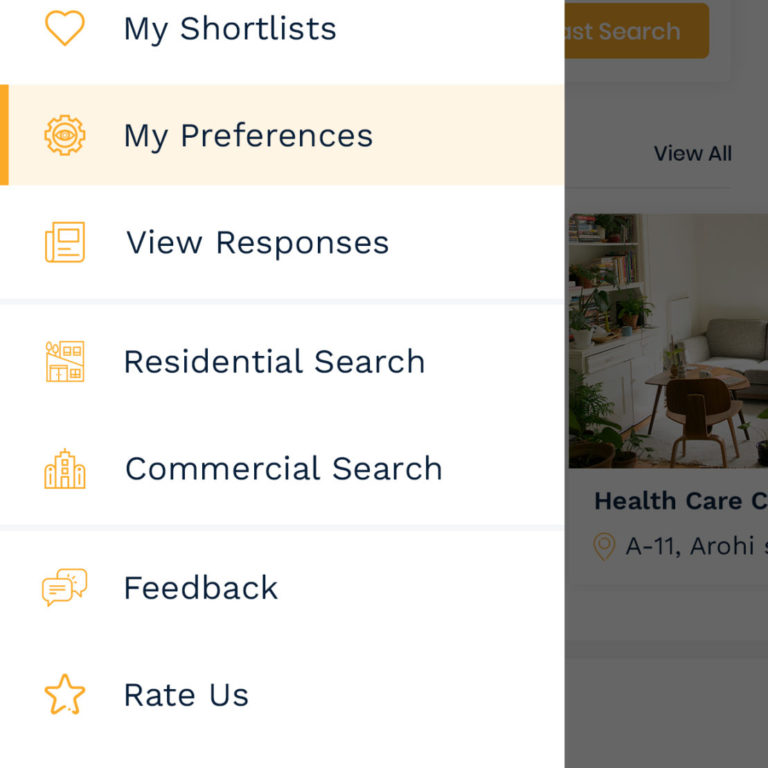Click the gear-eye My Preferences icon

[65, 135]
